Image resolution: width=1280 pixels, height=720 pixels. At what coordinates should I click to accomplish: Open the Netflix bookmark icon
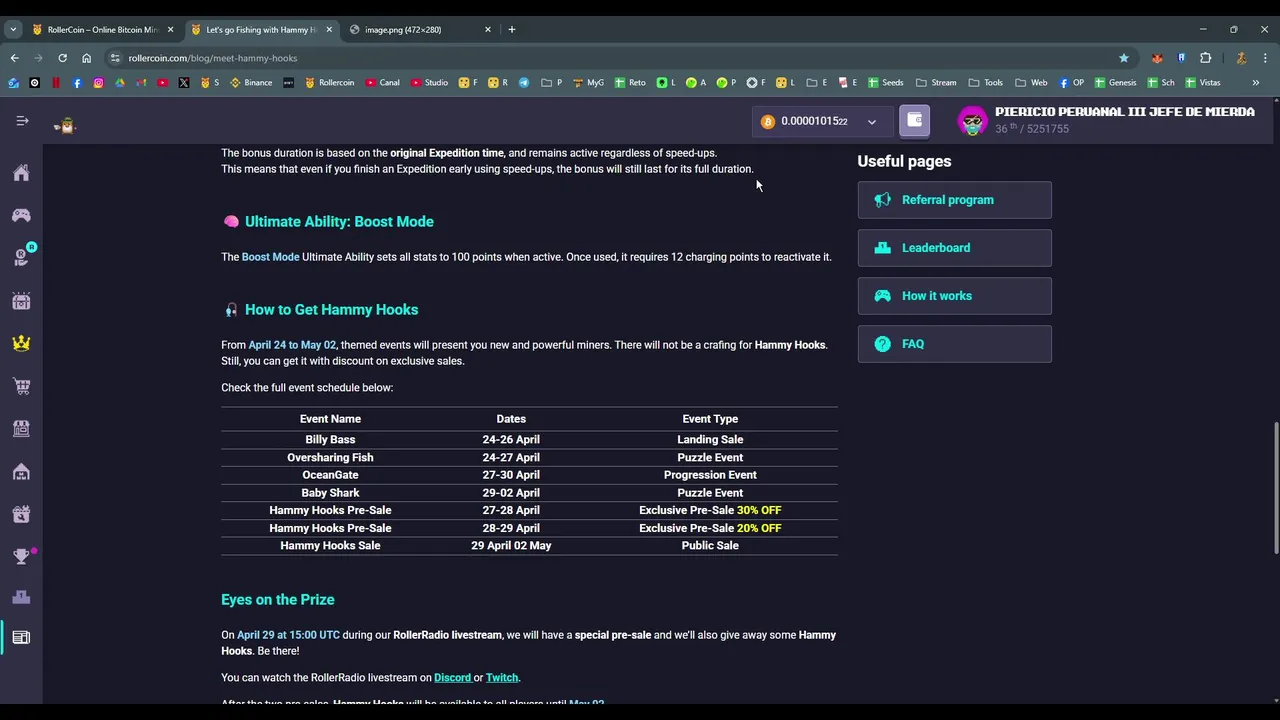click(56, 83)
